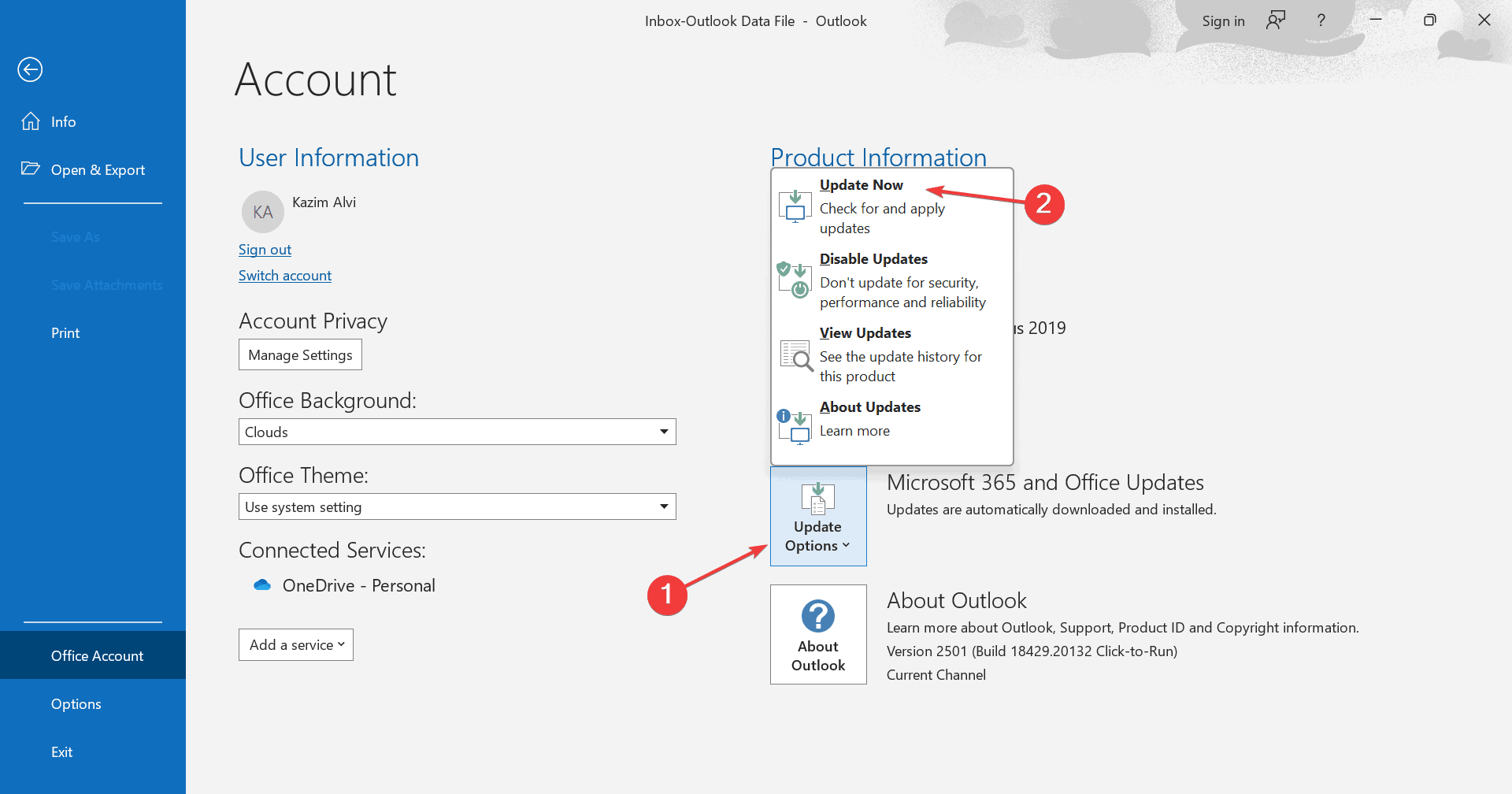The width and height of the screenshot is (1512, 794).
Task: Select Update Now menu entry
Action: pos(892,206)
